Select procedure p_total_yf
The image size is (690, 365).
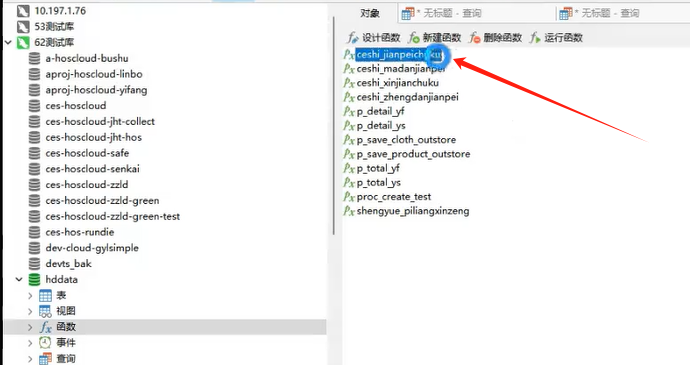click(378, 168)
